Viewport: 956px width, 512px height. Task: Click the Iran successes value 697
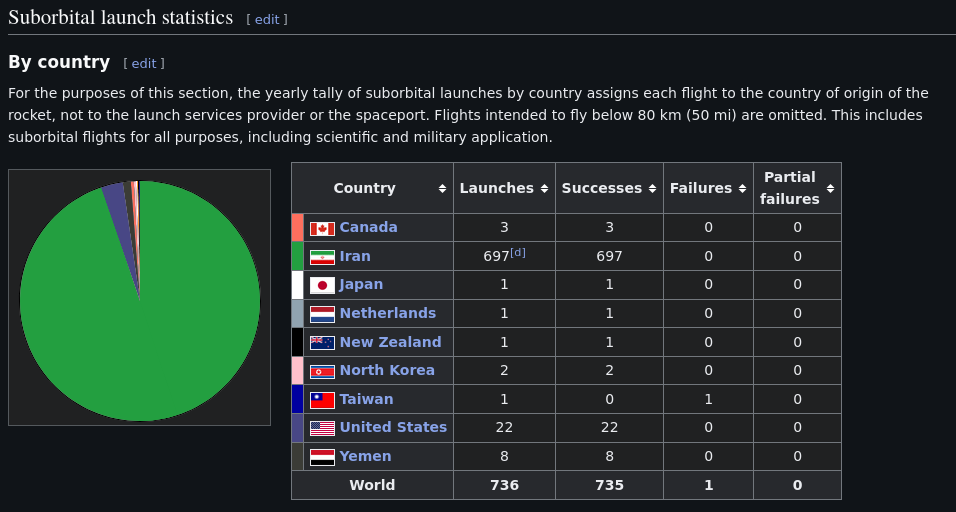[x=609, y=256]
